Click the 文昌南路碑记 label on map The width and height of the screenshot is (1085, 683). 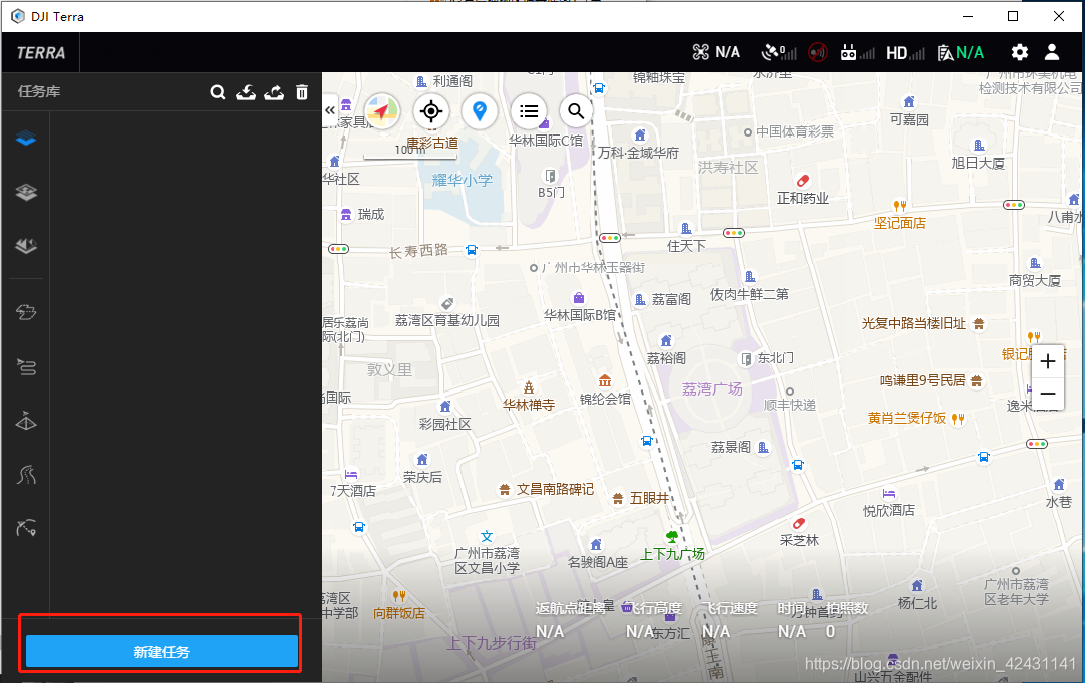click(x=556, y=489)
